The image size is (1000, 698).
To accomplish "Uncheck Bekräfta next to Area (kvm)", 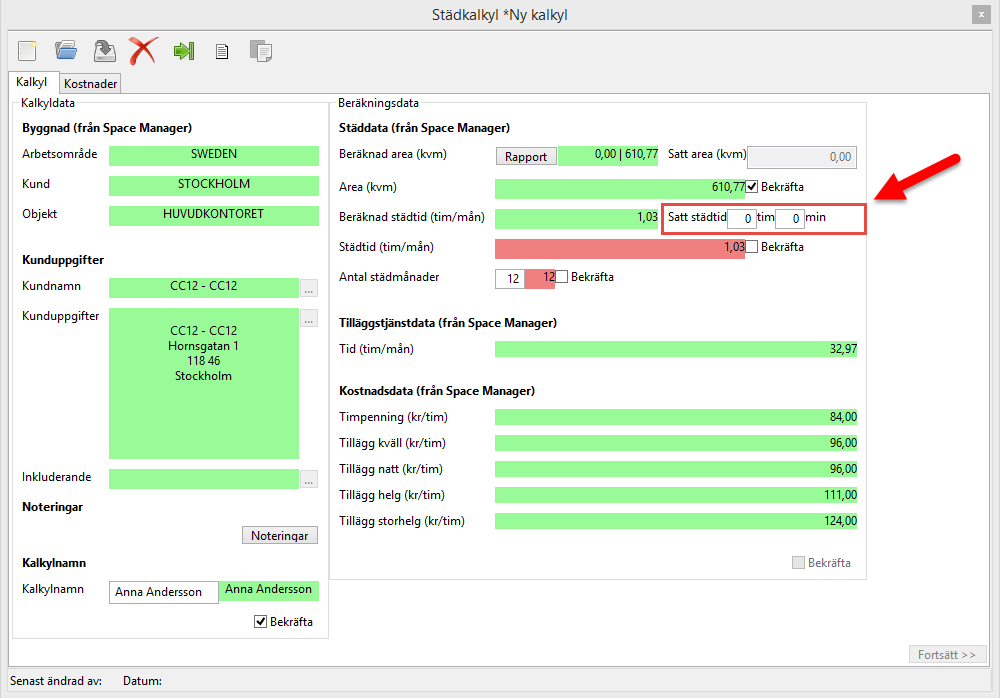I will (752, 187).
